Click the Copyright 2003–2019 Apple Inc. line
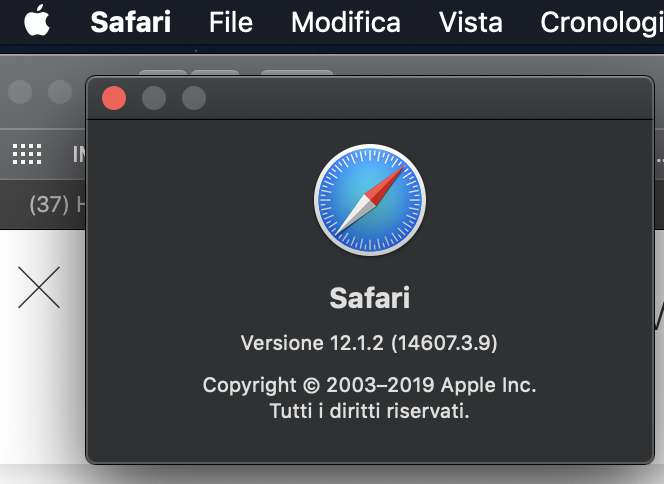Screen dimensions: 664x484 369,385
